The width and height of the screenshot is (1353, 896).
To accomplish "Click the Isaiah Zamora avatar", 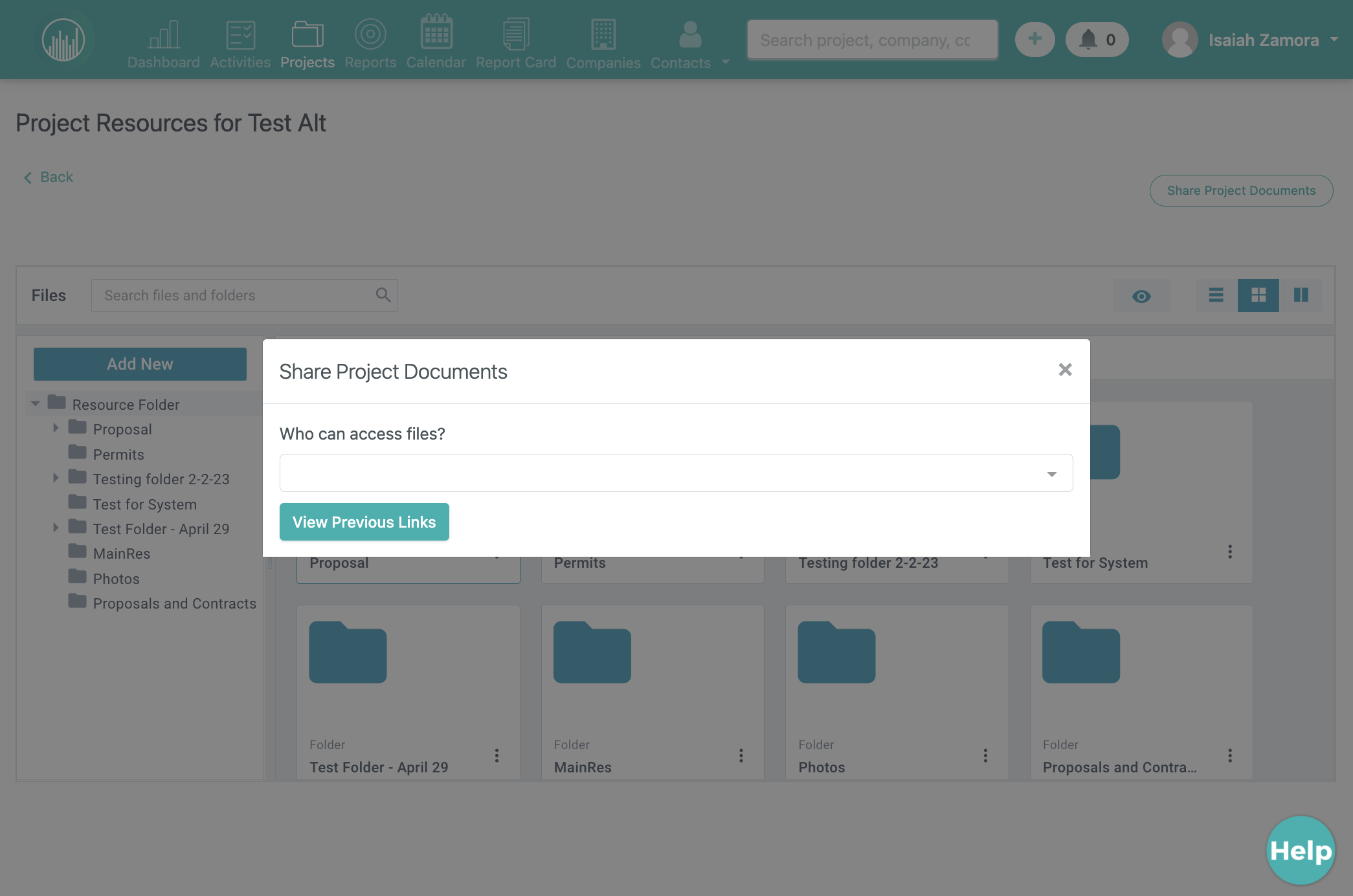I will [1180, 39].
